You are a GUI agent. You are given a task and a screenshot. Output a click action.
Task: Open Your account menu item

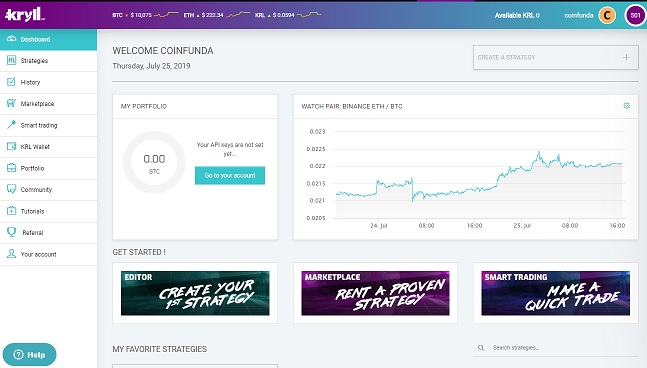pos(48,254)
